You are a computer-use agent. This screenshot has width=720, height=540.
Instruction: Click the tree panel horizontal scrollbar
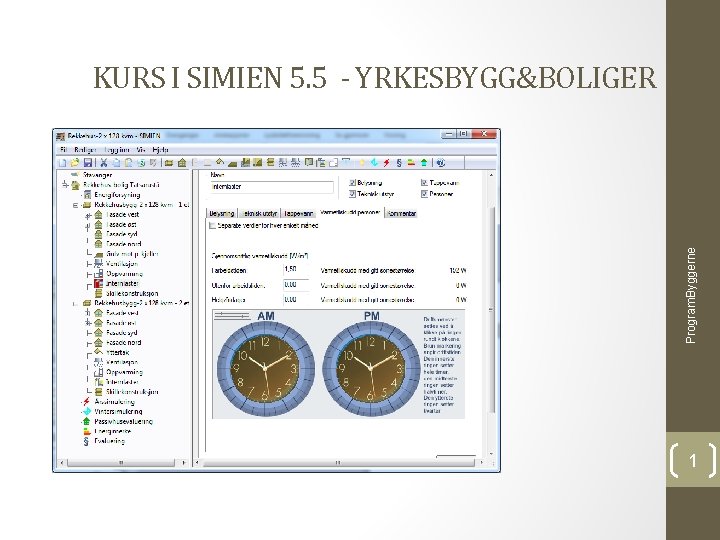point(122,463)
